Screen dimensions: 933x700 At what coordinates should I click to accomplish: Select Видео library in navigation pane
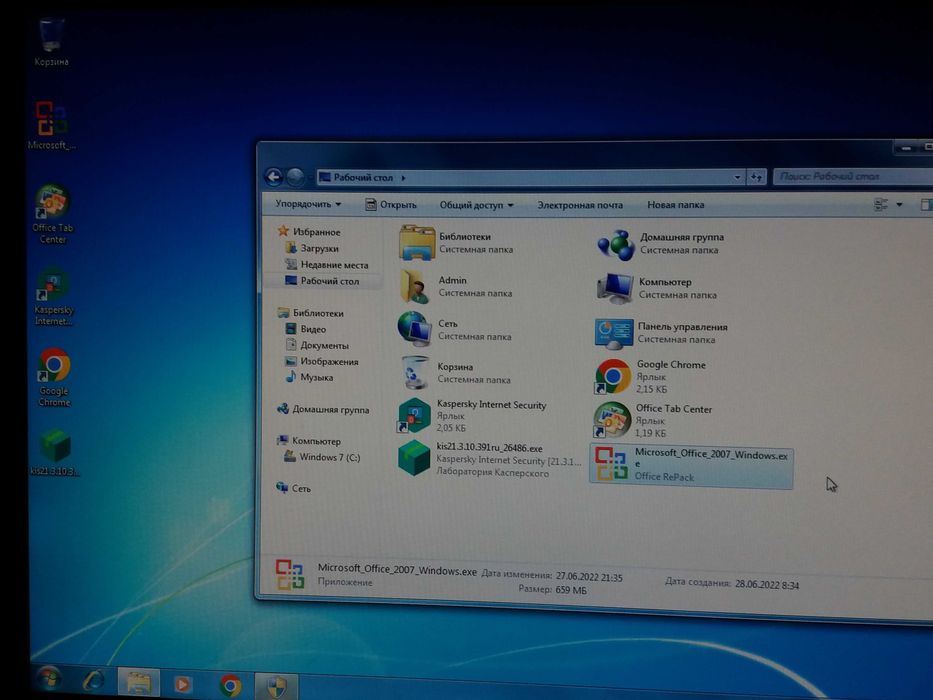[306, 329]
